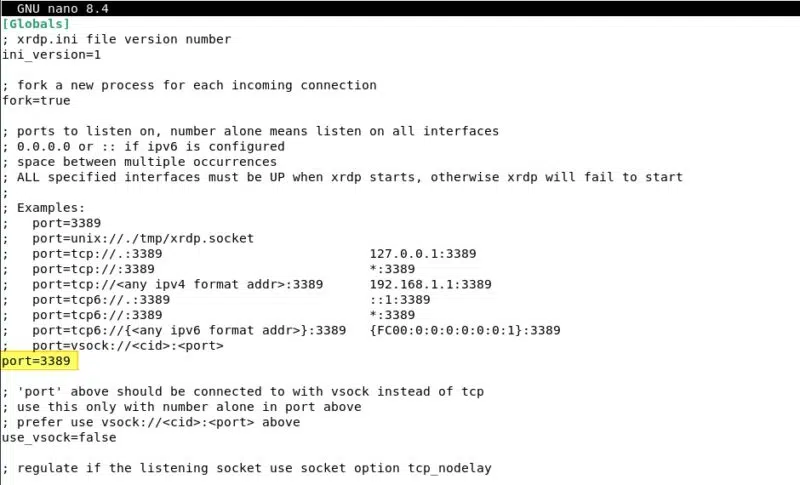
Task: Place cursor on the 192.168.1.1:3389 example
Action: [x=430, y=284]
